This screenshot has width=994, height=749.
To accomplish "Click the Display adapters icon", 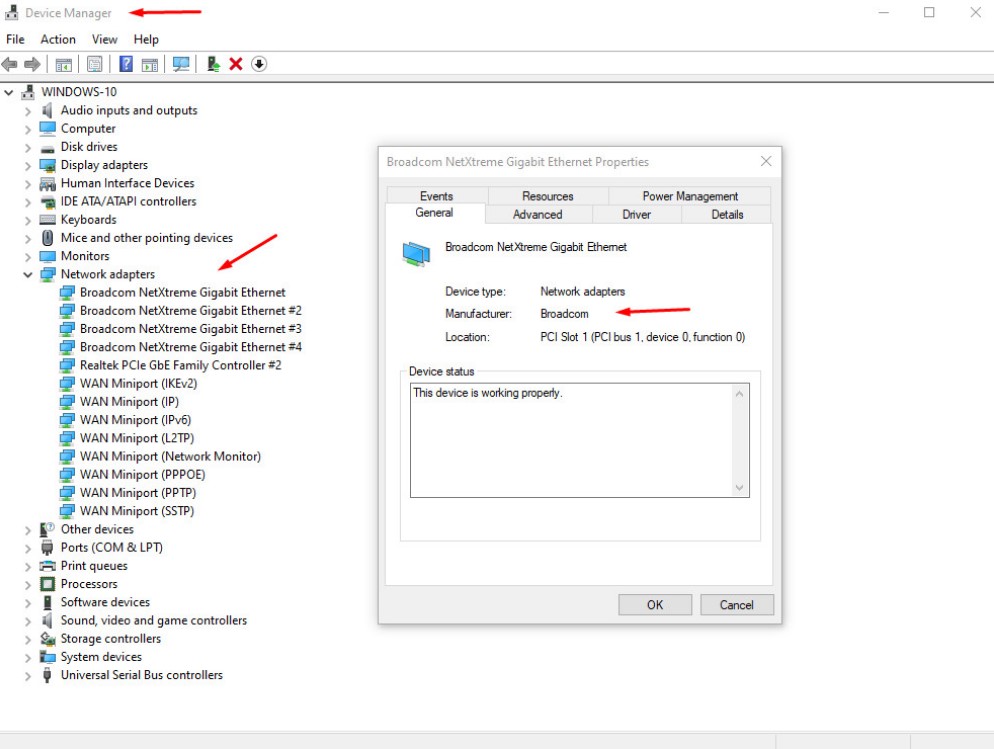I will point(48,165).
